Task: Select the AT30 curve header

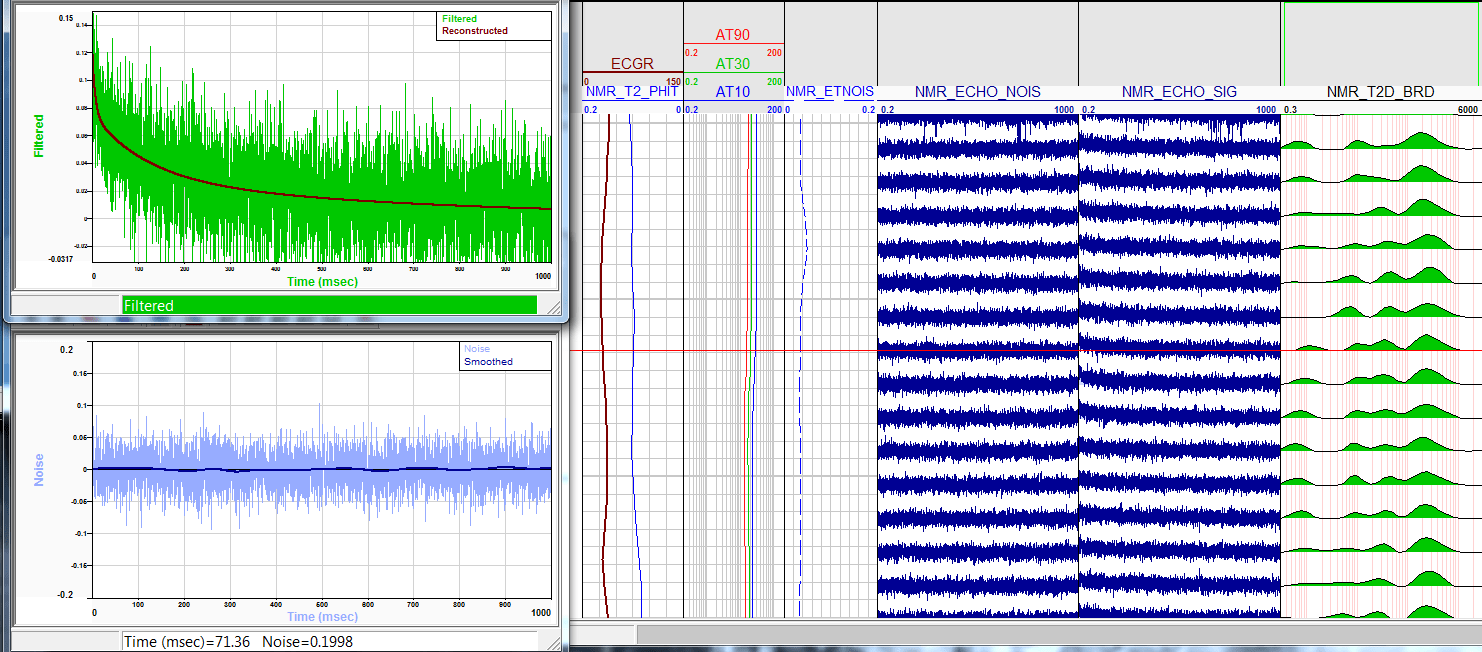Action: (733, 63)
